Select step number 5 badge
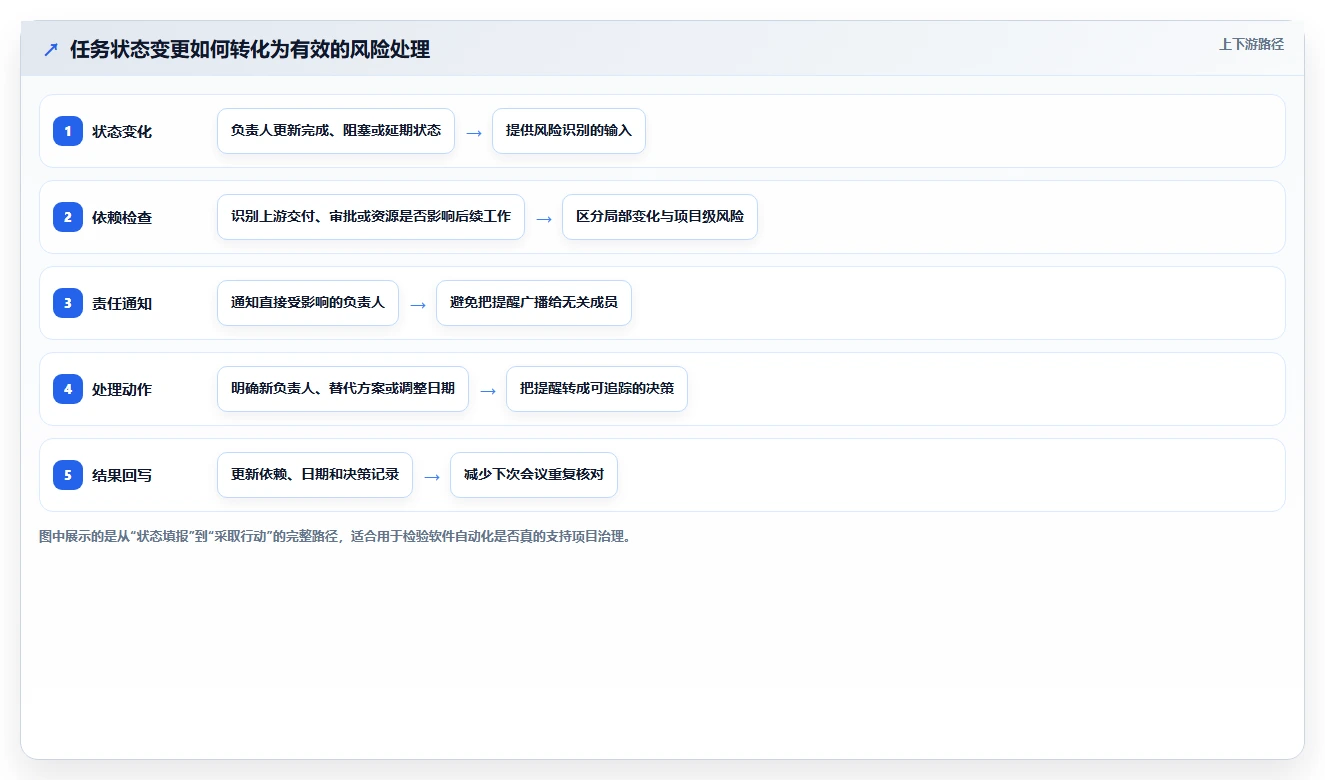This screenshot has width=1325, height=780. [68, 475]
